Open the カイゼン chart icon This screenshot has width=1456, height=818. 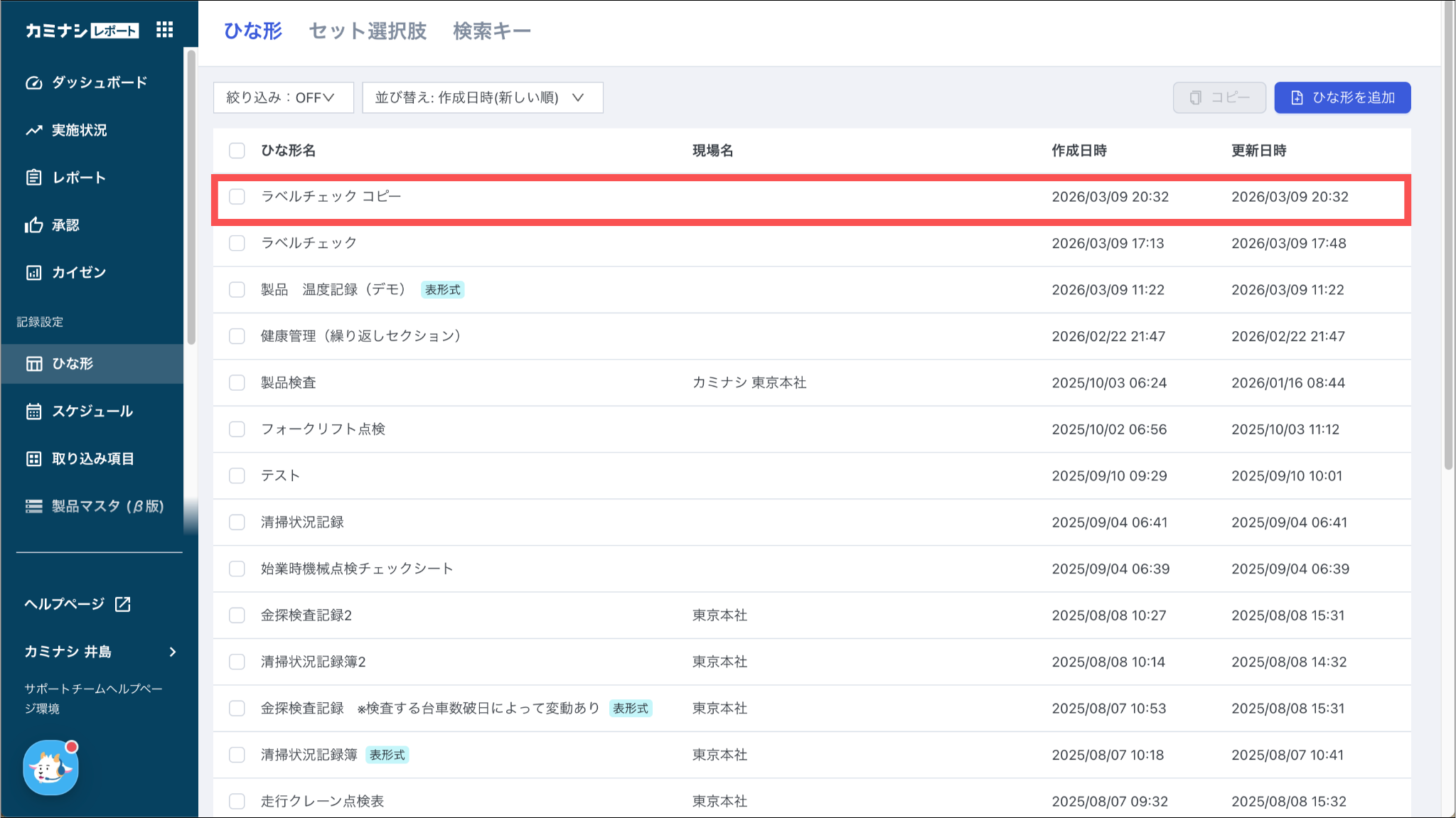(33, 273)
